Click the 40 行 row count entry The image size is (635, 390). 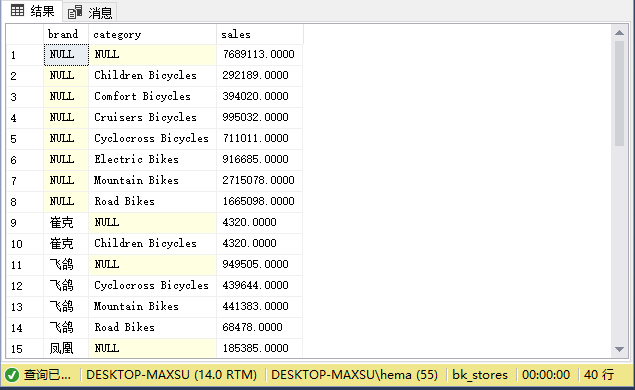coord(599,375)
